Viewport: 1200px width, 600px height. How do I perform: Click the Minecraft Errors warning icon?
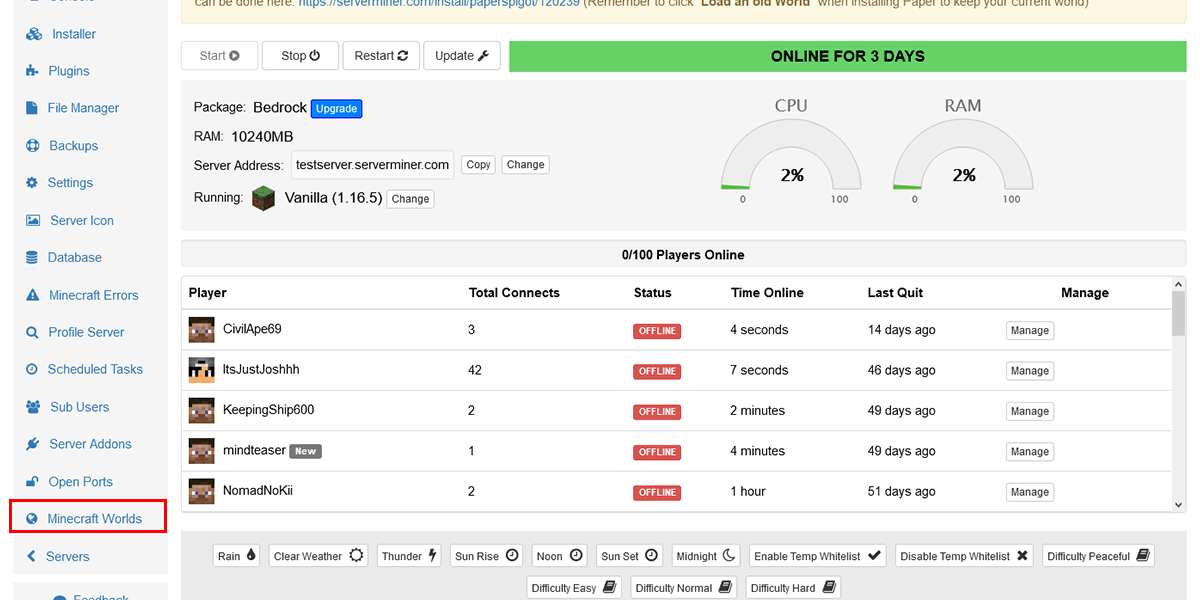33,295
